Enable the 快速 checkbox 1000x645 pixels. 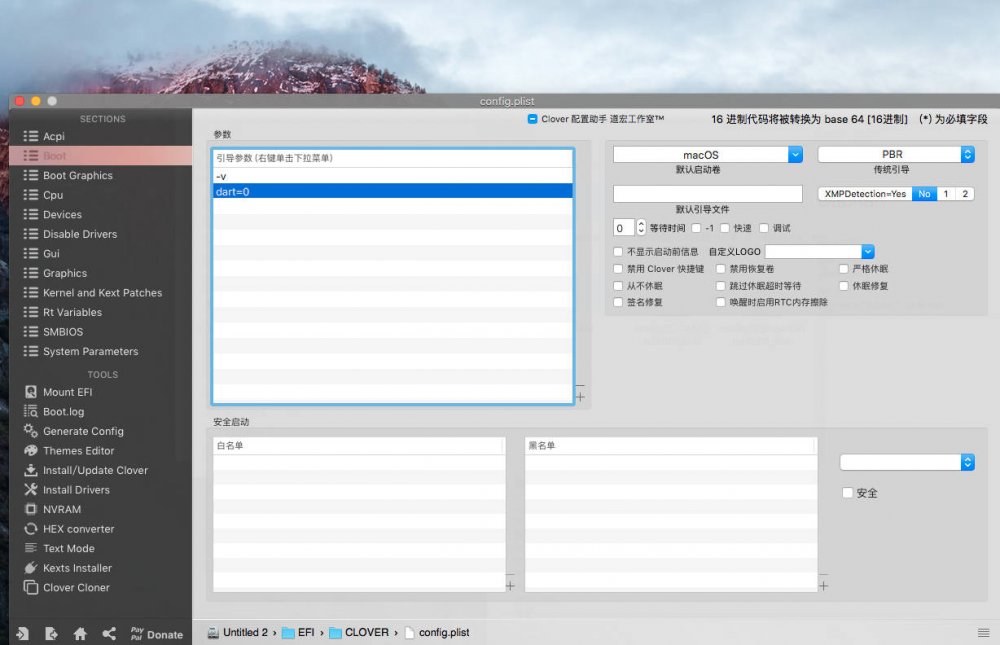click(725, 228)
